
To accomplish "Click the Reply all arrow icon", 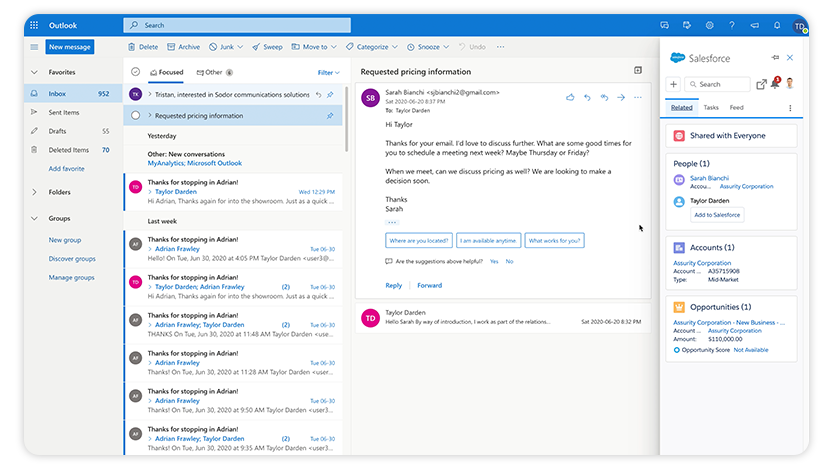I will pyautogui.click(x=604, y=97).
